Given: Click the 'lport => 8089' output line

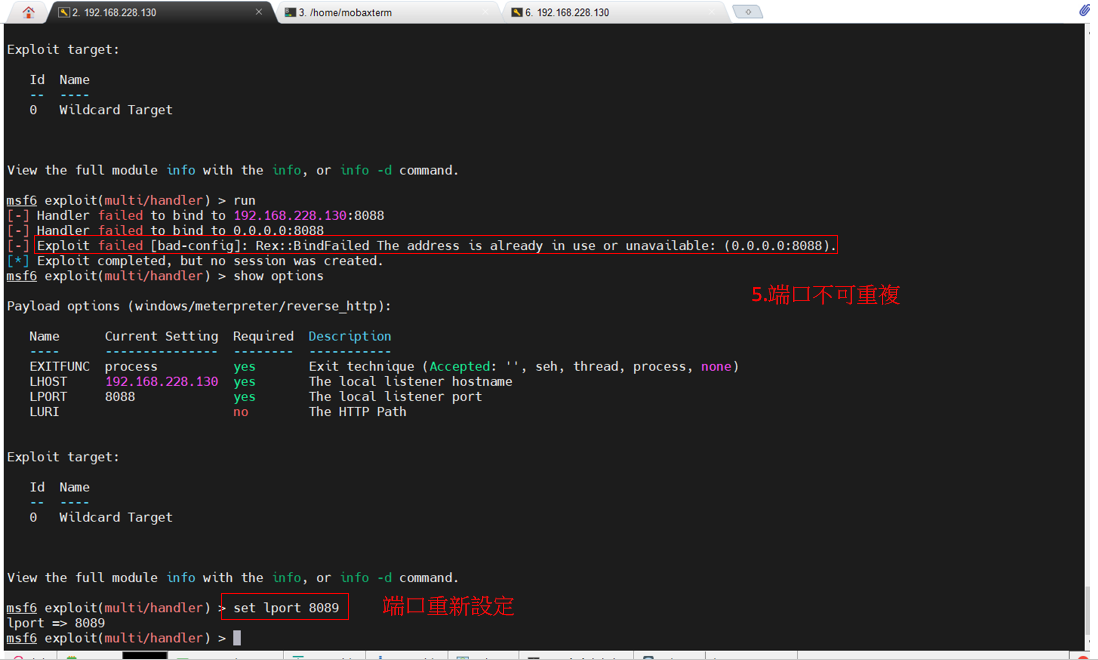Looking at the screenshot, I should pyautogui.click(x=56, y=623).
